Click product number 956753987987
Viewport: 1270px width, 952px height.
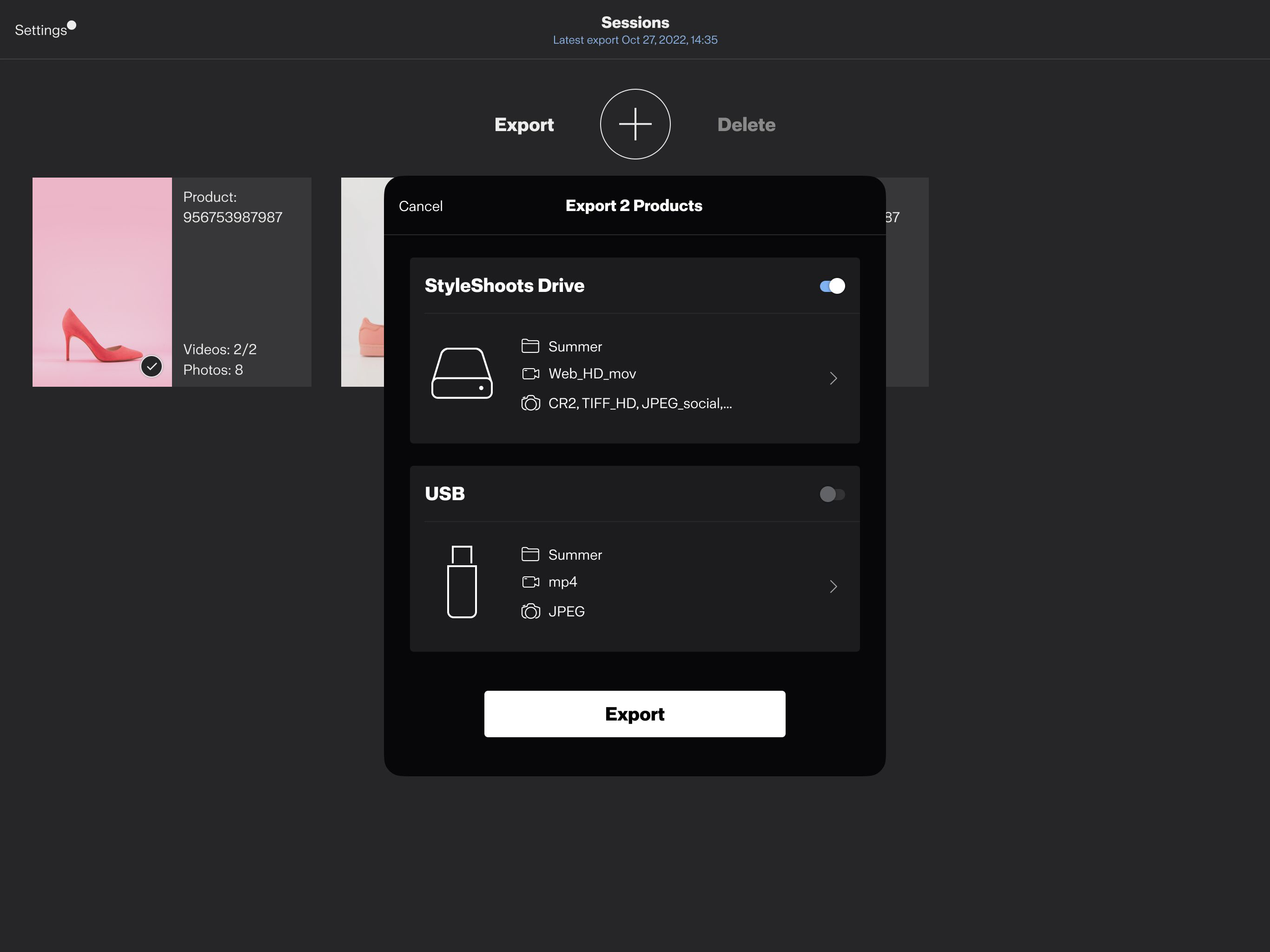tap(232, 217)
